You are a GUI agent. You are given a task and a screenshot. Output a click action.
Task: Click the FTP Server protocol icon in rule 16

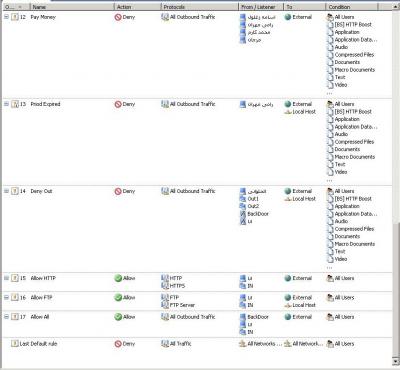point(165,305)
